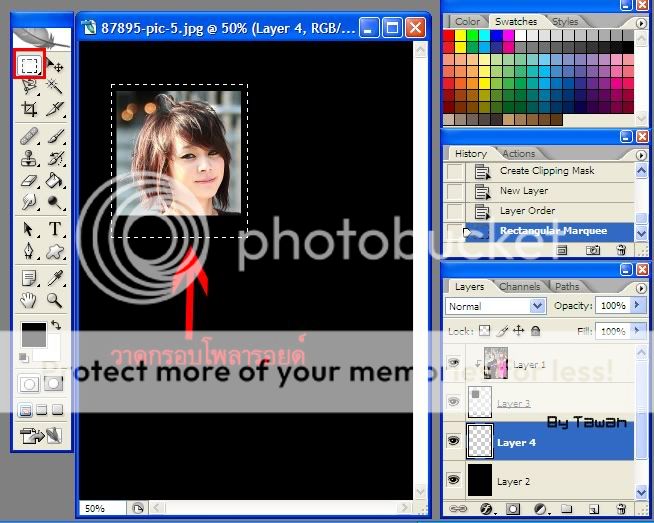The image size is (654, 523).
Task: Click the zoom percentage field 50%
Action: point(102,508)
